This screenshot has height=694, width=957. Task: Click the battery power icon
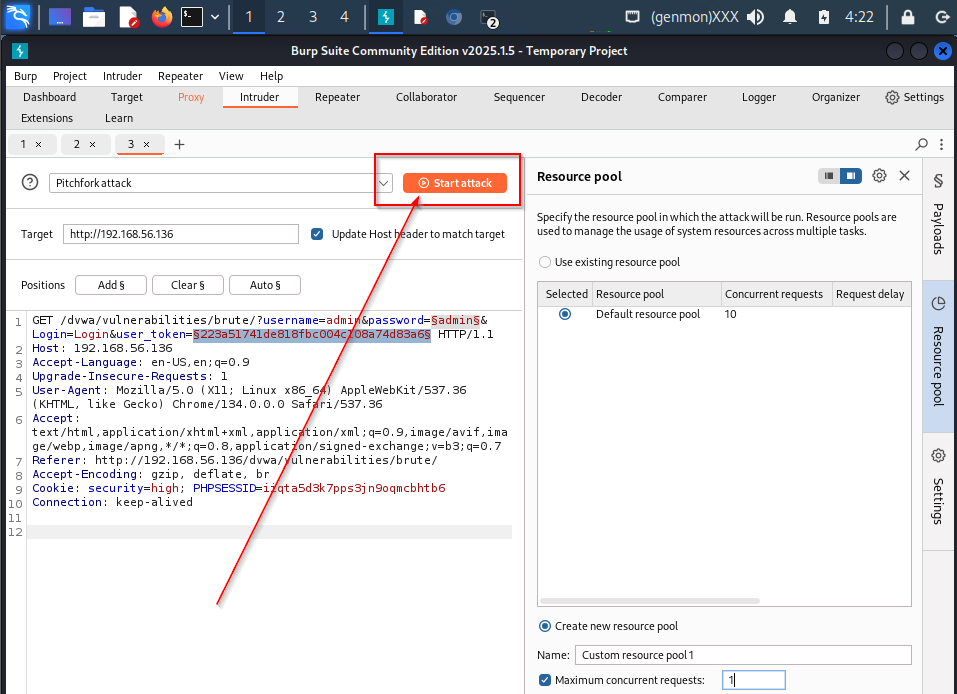824,16
